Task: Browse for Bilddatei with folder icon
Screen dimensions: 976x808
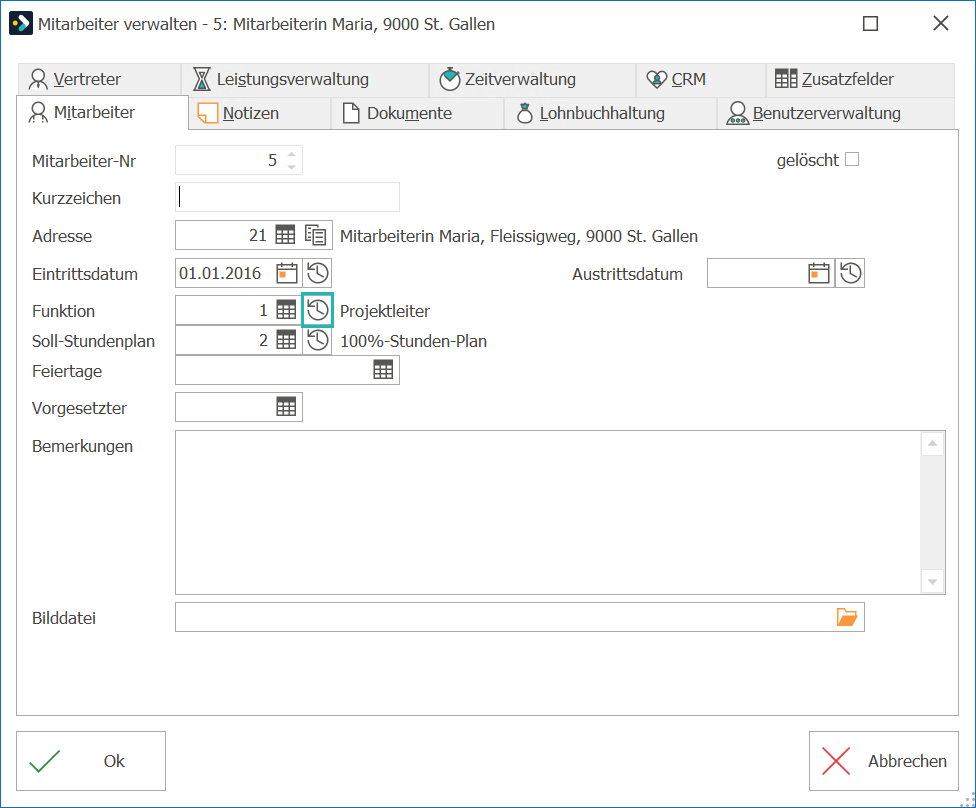Action: click(x=847, y=617)
